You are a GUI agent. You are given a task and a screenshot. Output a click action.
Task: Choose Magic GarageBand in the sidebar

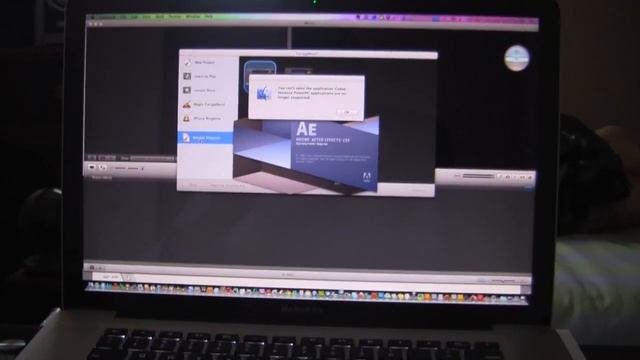coord(205,104)
